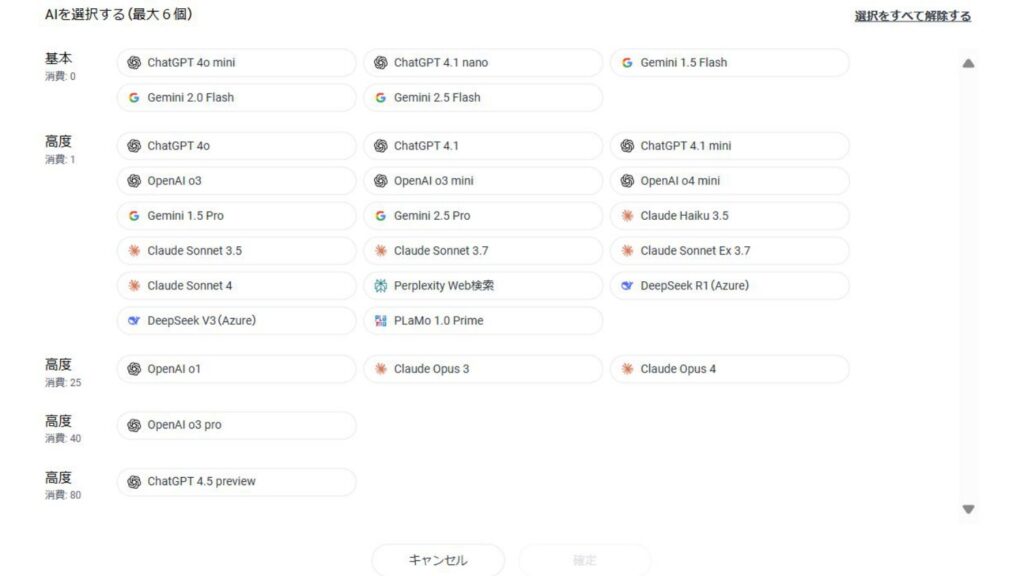This screenshot has width=1024, height=576.
Task: Click the OpenAI logo beside OpenAI o3 pro
Action: coord(134,425)
